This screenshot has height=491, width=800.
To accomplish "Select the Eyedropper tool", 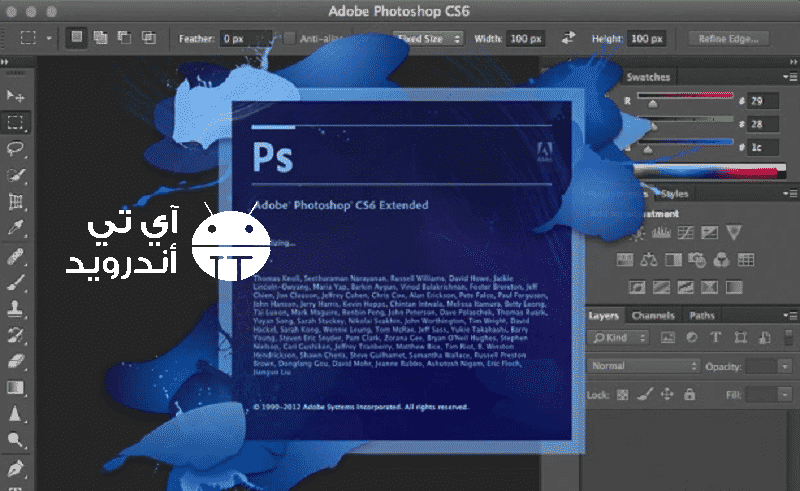I will coord(15,228).
